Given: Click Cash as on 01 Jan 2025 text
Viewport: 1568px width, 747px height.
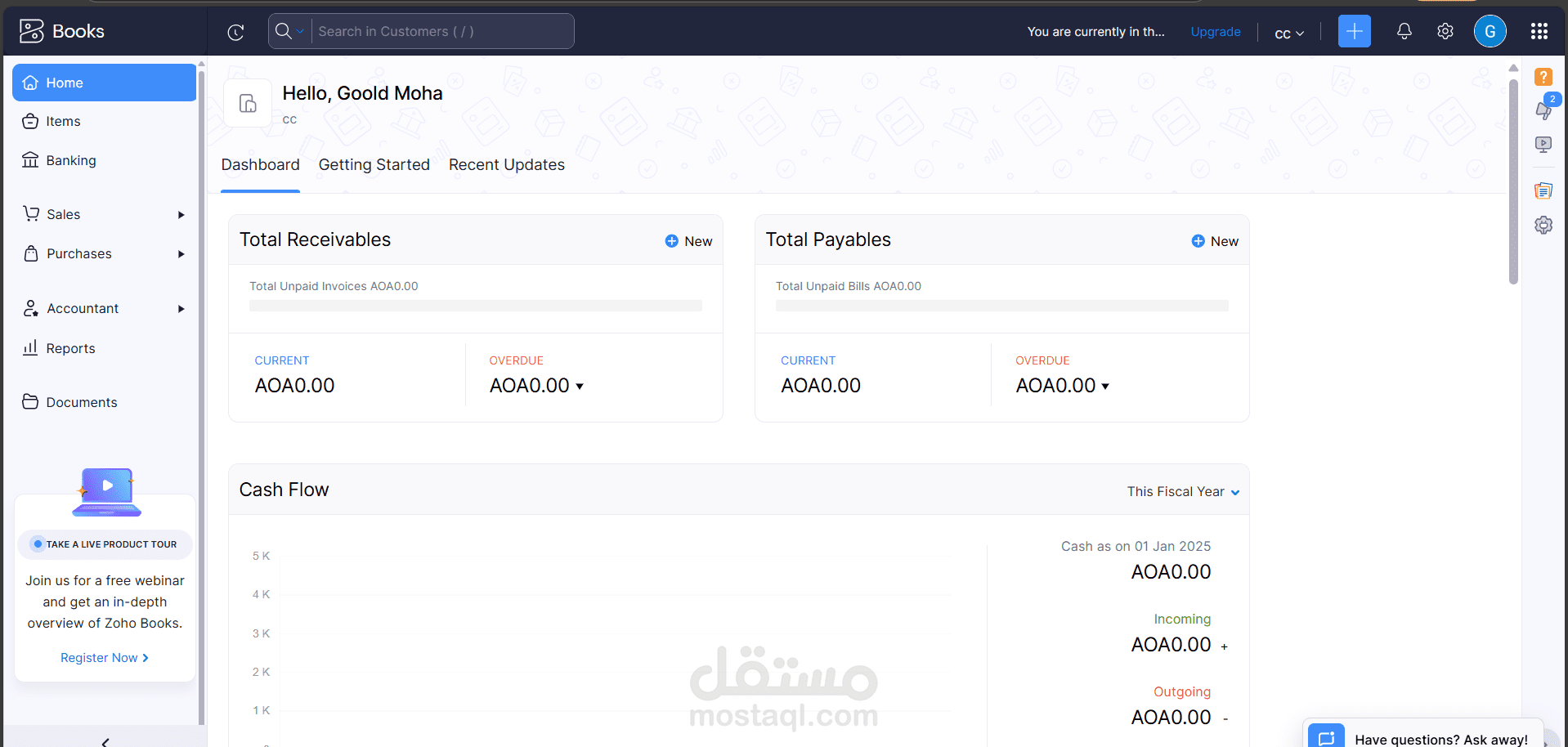Looking at the screenshot, I should [x=1136, y=547].
